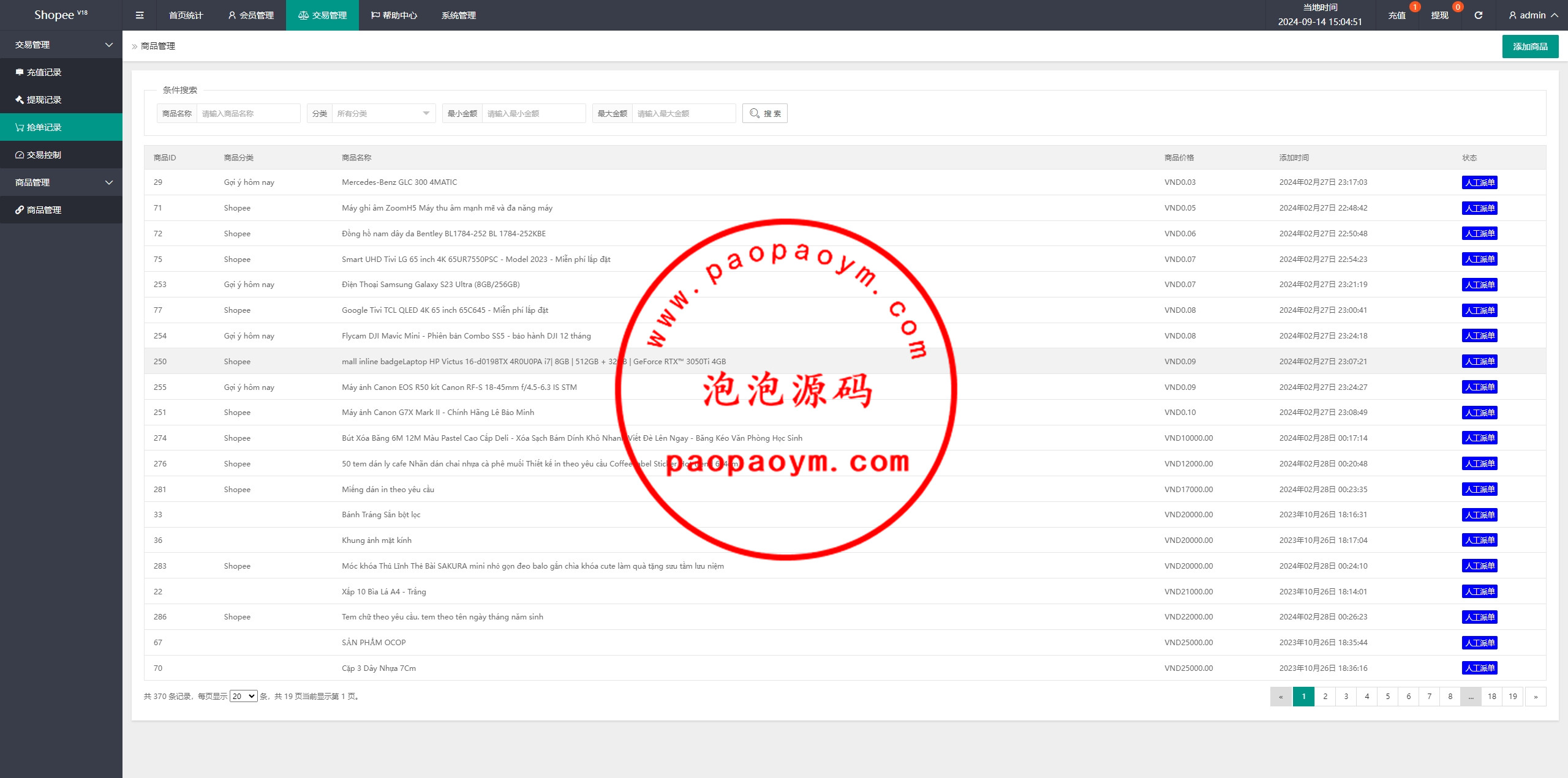Click the pagination ellipsis button
The height and width of the screenshot is (778, 1568).
coord(1471,697)
